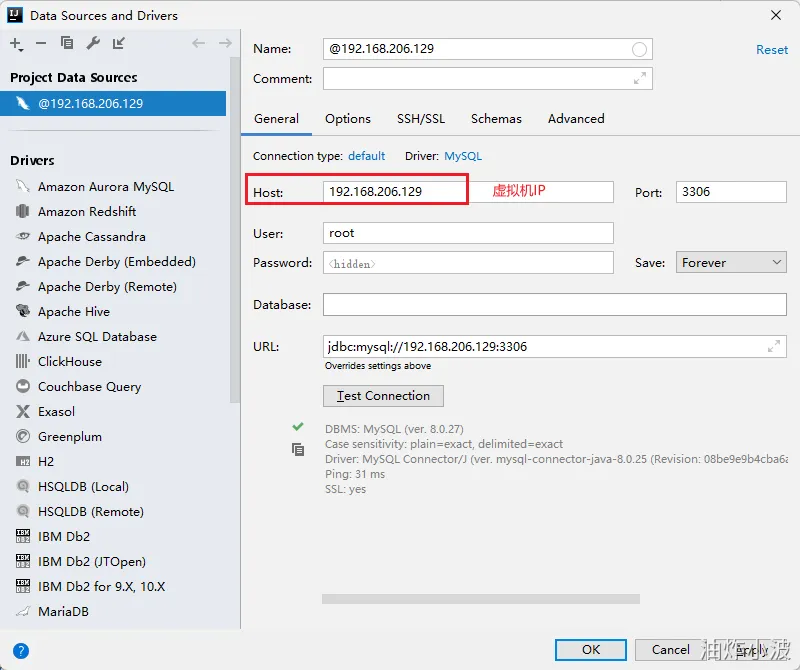Open the connection type 'default' selector

point(366,156)
